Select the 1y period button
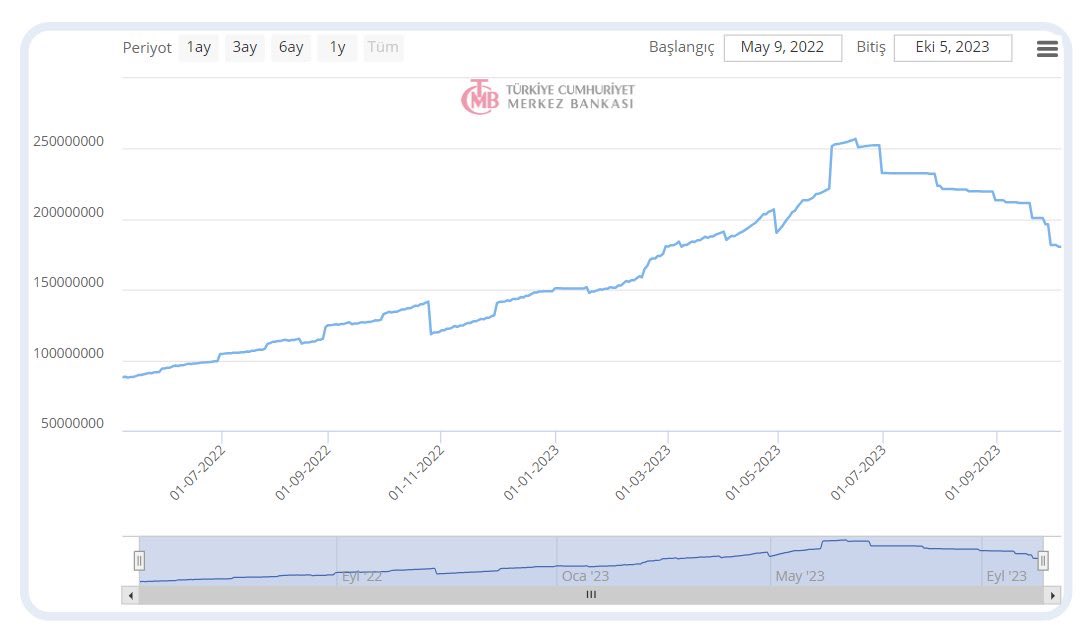 pyautogui.click(x=337, y=47)
